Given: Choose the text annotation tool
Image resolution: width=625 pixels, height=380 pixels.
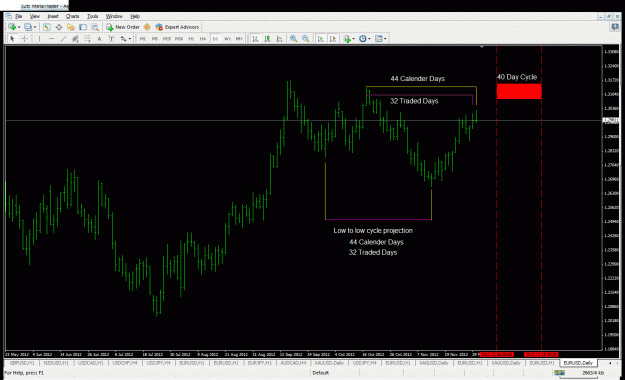Looking at the screenshot, I should pos(99,39).
